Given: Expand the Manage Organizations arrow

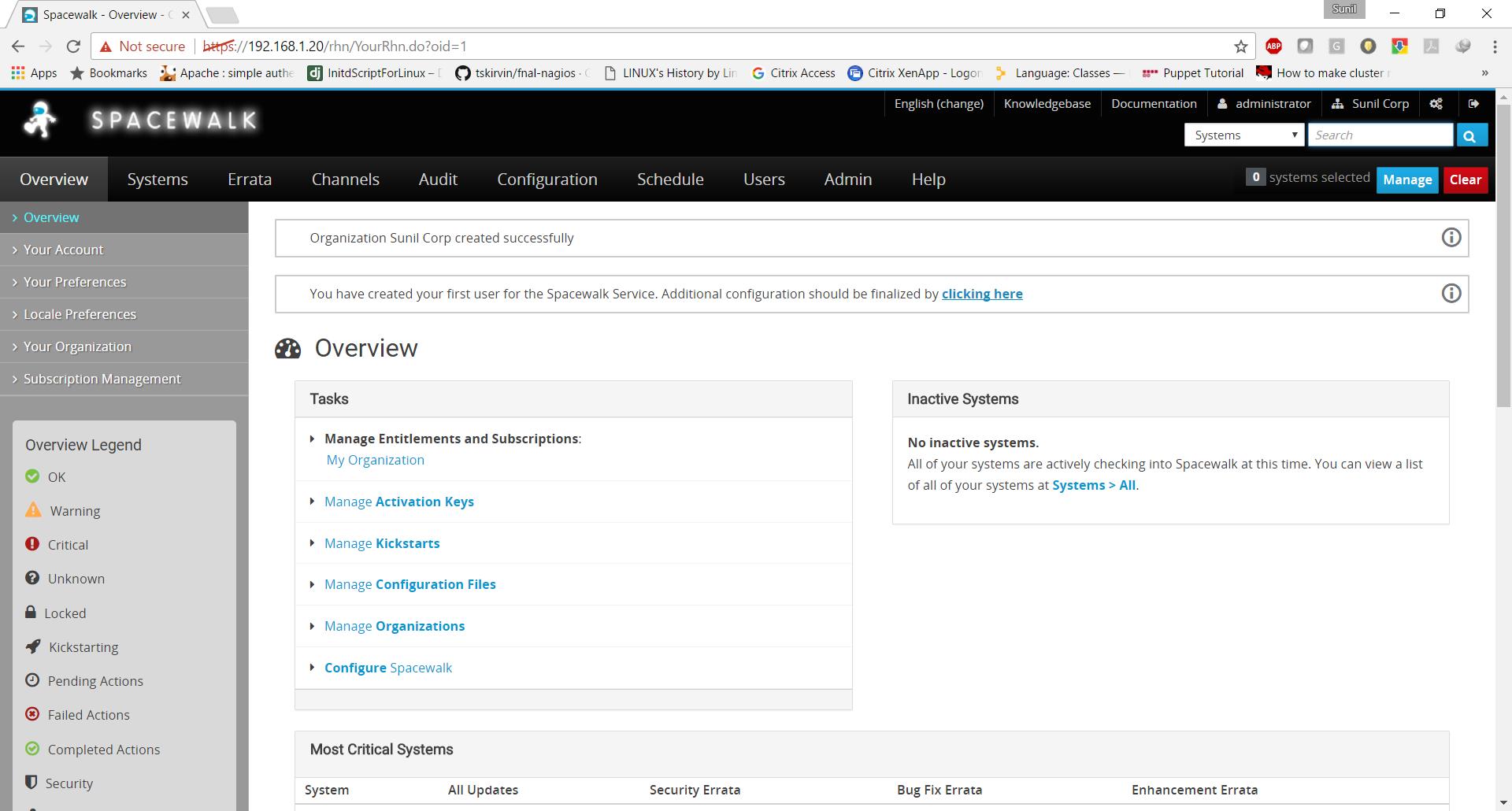Looking at the screenshot, I should (x=313, y=626).
